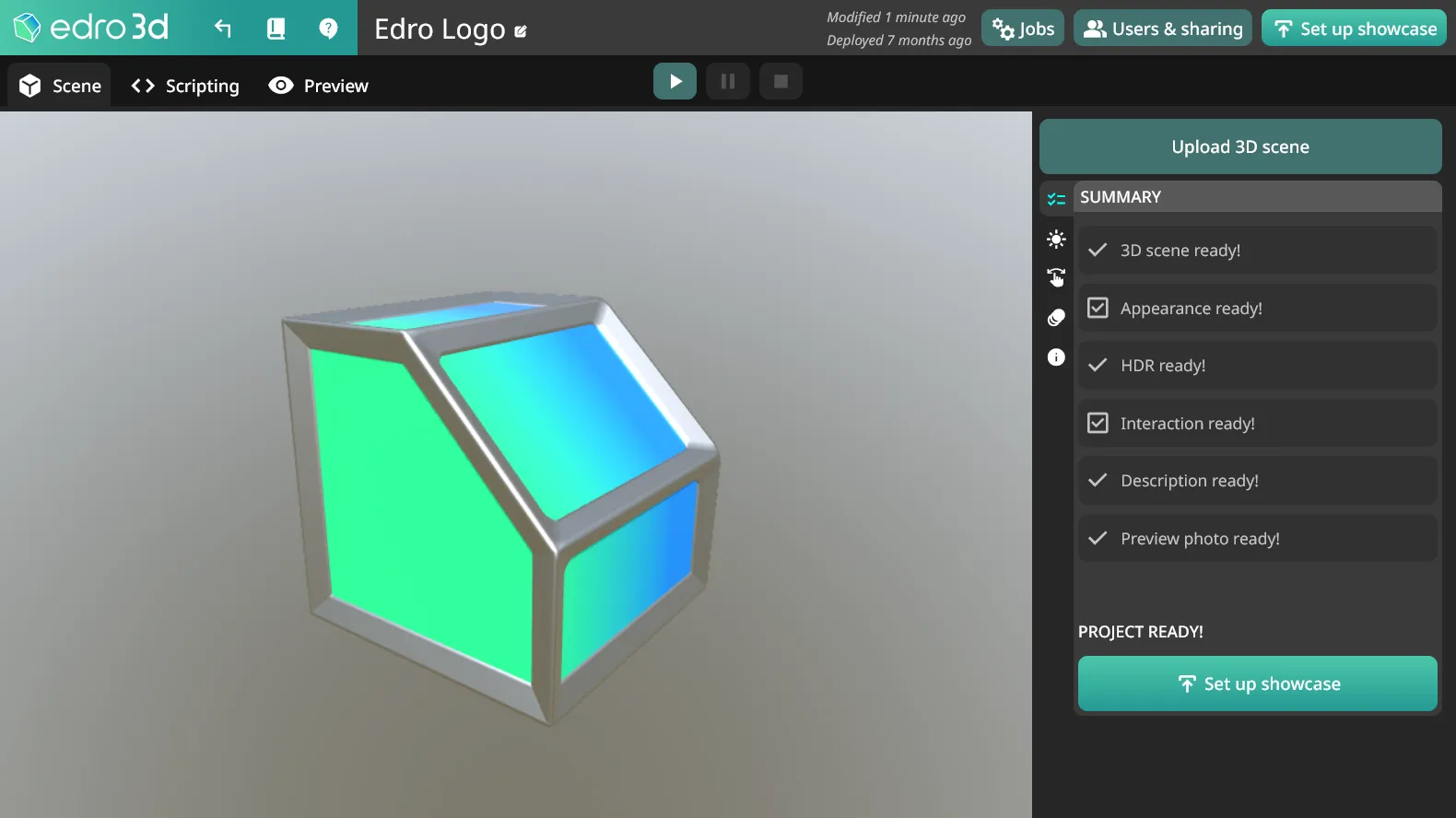Click the Modified 1 minute ago text
This screenshot has height=818, width=1456.
[896, 18]
